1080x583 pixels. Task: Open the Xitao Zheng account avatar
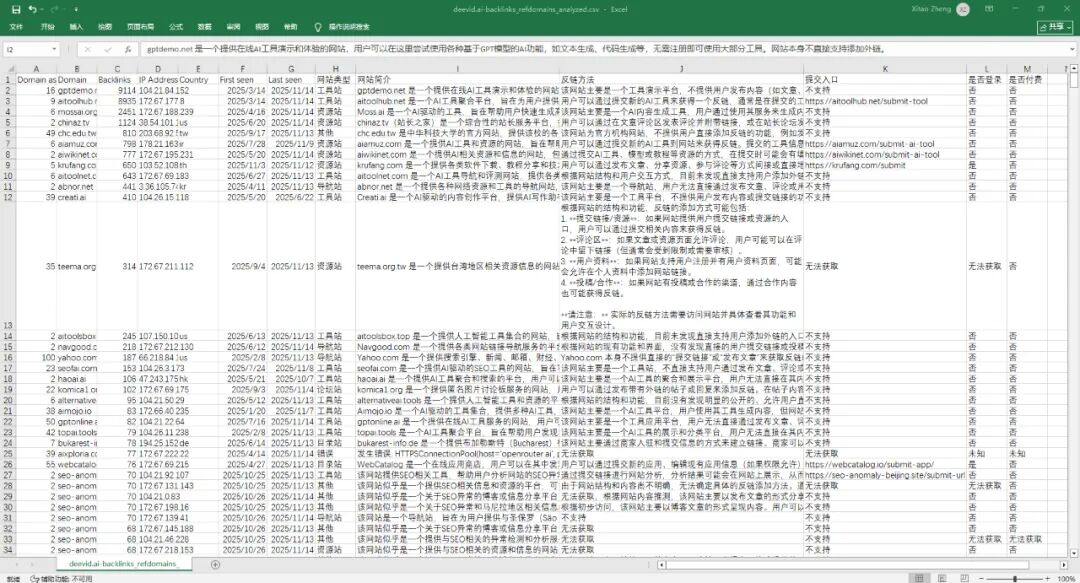click(963, 10)
